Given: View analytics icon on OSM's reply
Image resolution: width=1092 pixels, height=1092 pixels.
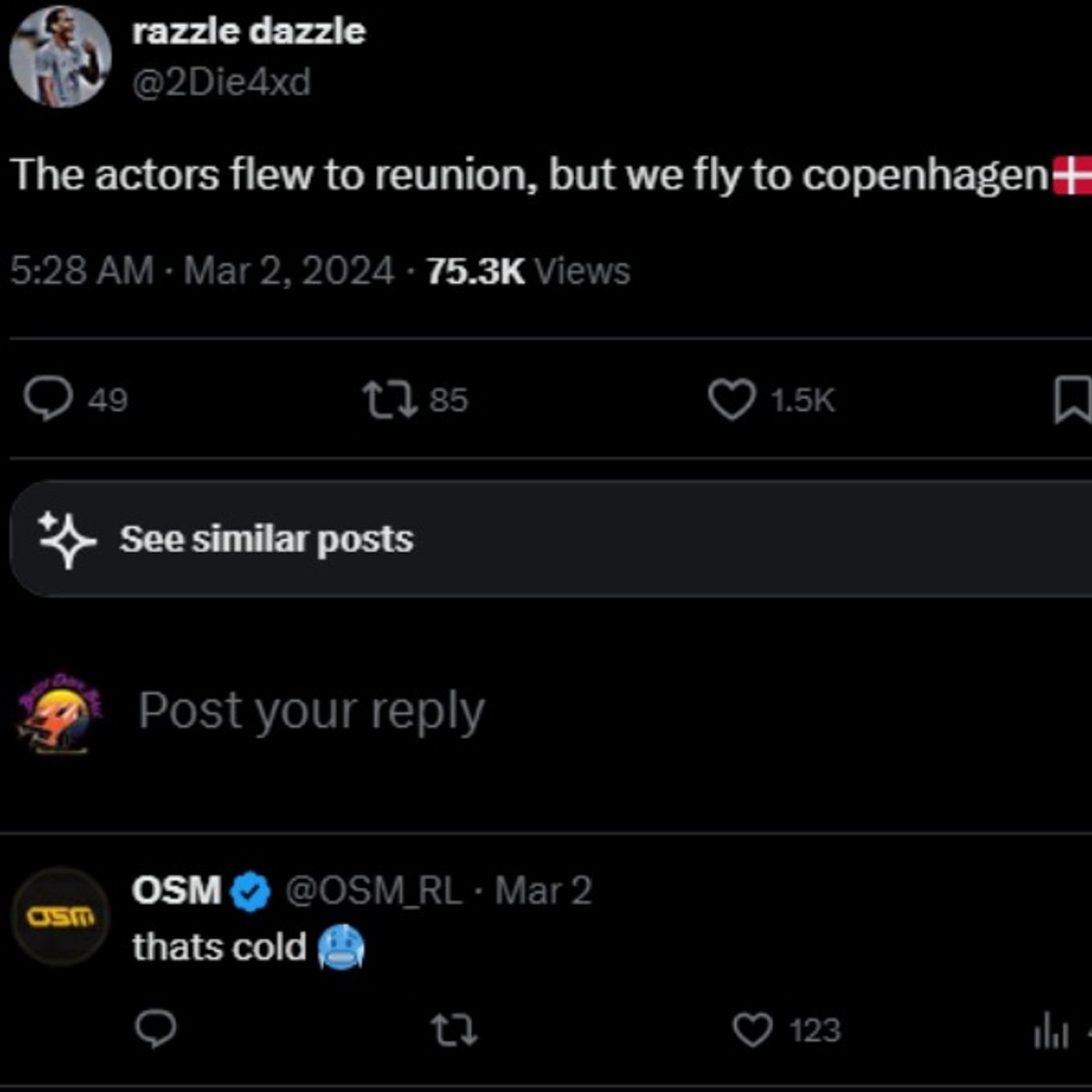Looking at the screenshot, I should click(1051, 1033).
